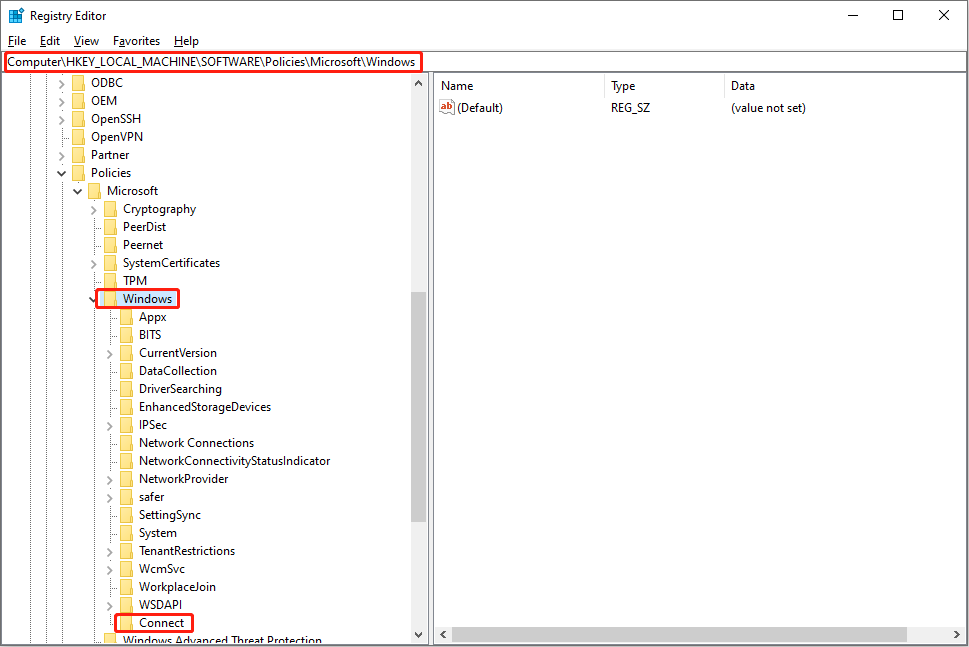The width and height of the screenshot is (969, 647).
Task: Click the WorkplaceJoin folder icon
Action: 127,586
